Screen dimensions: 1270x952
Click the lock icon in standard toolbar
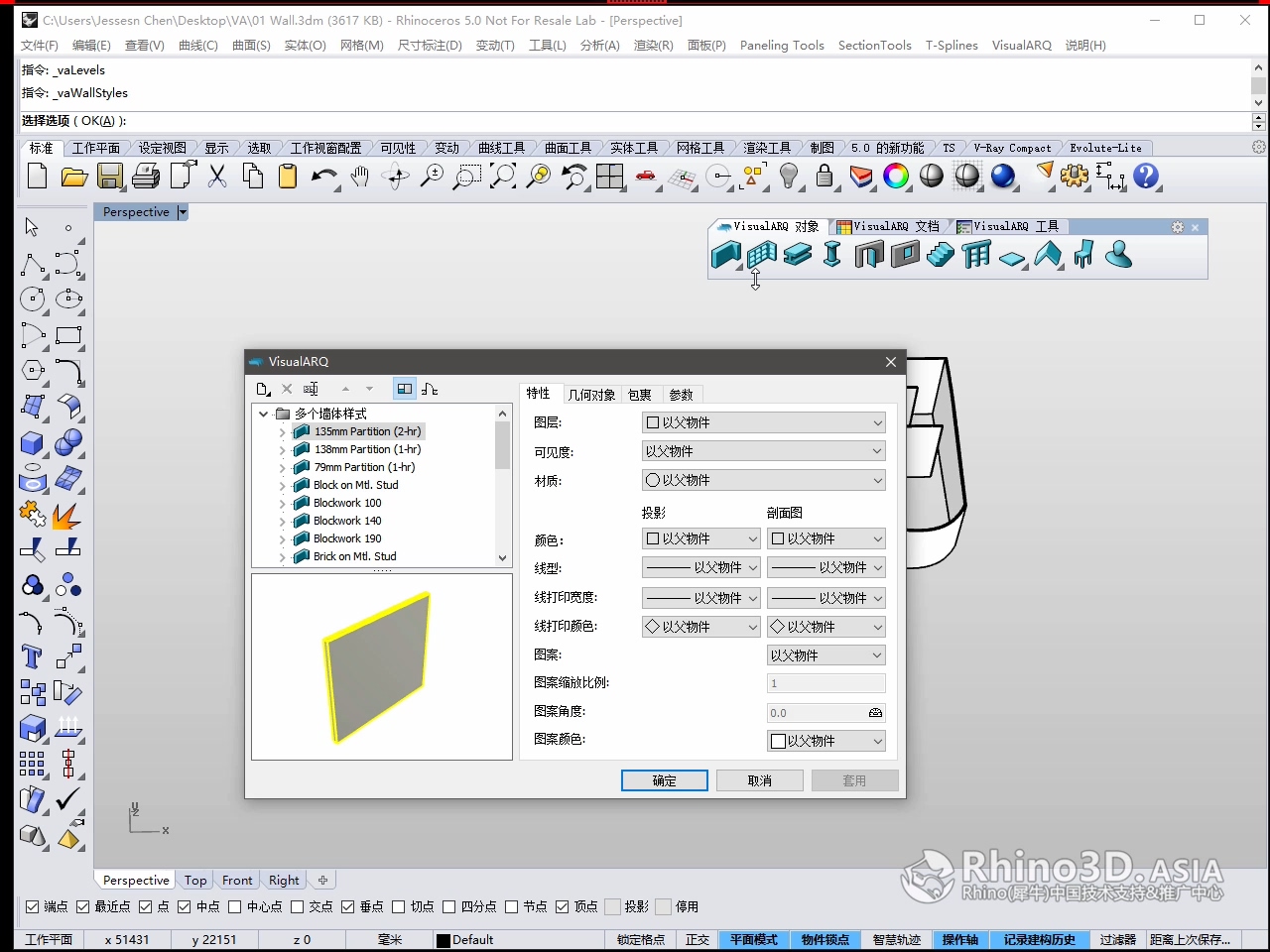(825, 177)
